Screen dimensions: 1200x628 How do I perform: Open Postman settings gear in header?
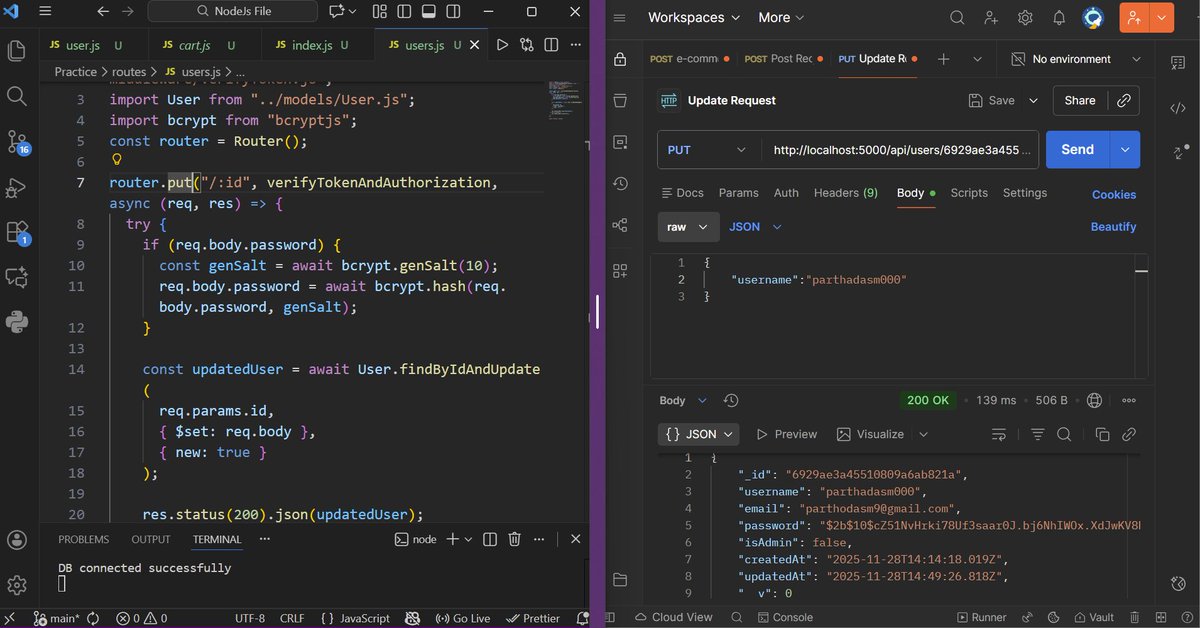pyautogui.click(x=1025, y=18)
